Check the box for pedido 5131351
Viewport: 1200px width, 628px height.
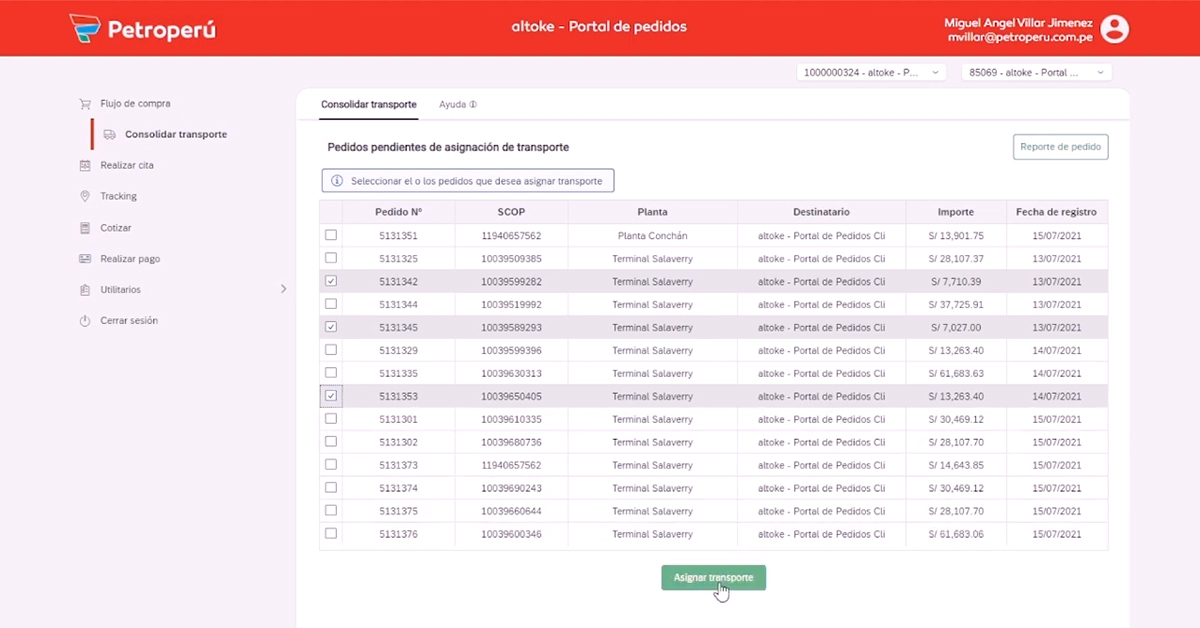pos(331,236)
